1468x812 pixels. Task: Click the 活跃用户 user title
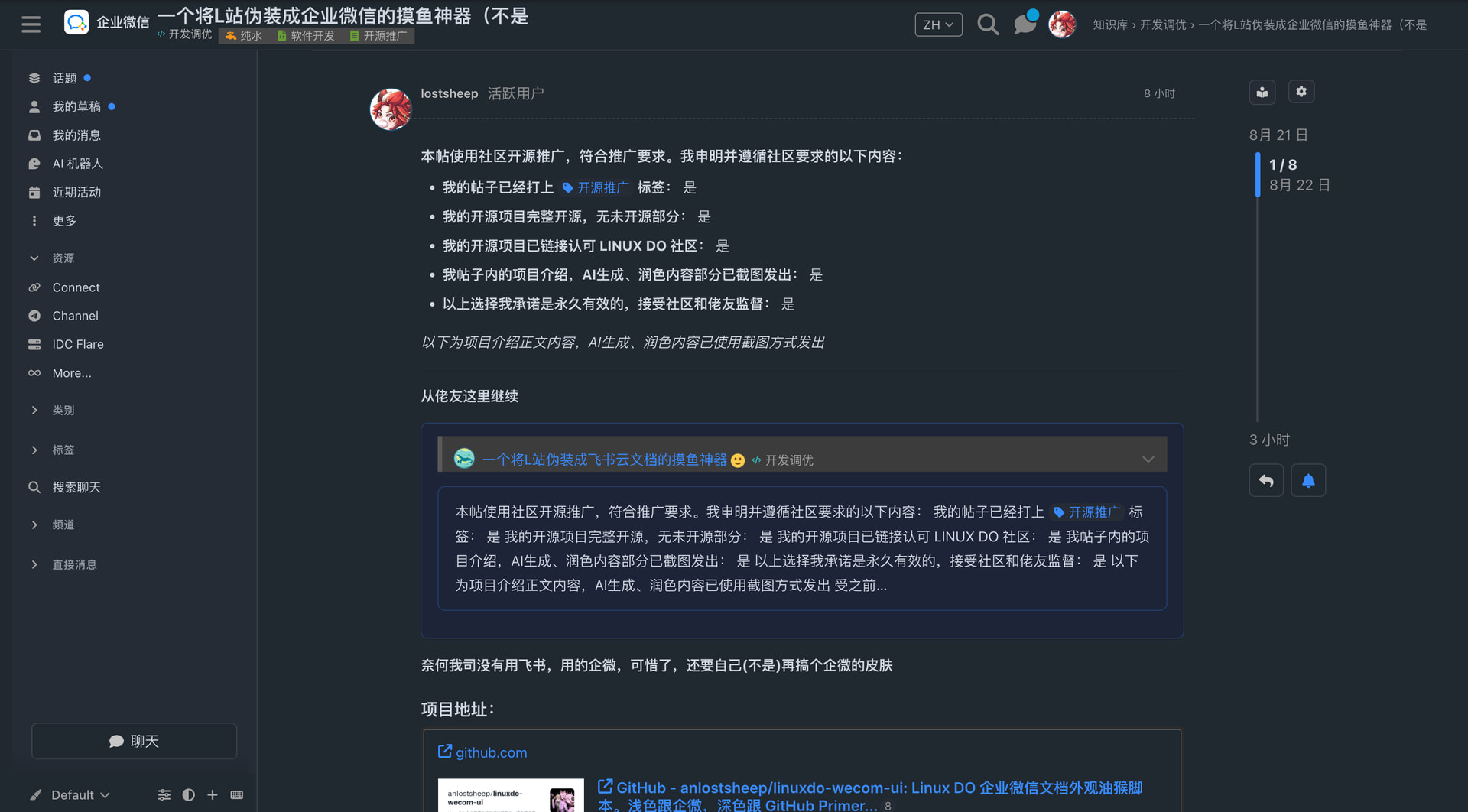pyautogui.click(x=516, y=93)
